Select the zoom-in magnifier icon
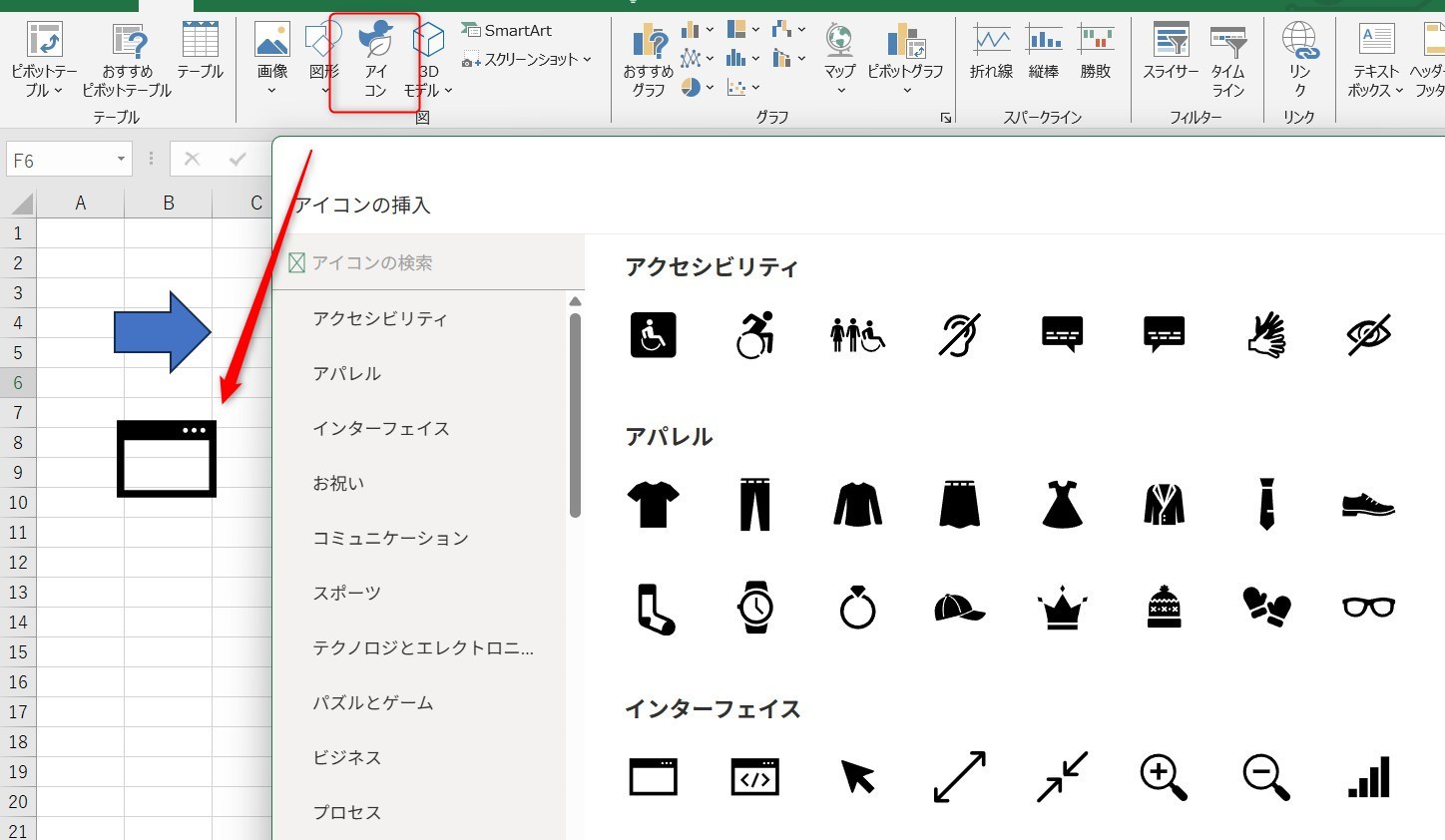The image size is (1445, 840). click(x=1164, y=777)
